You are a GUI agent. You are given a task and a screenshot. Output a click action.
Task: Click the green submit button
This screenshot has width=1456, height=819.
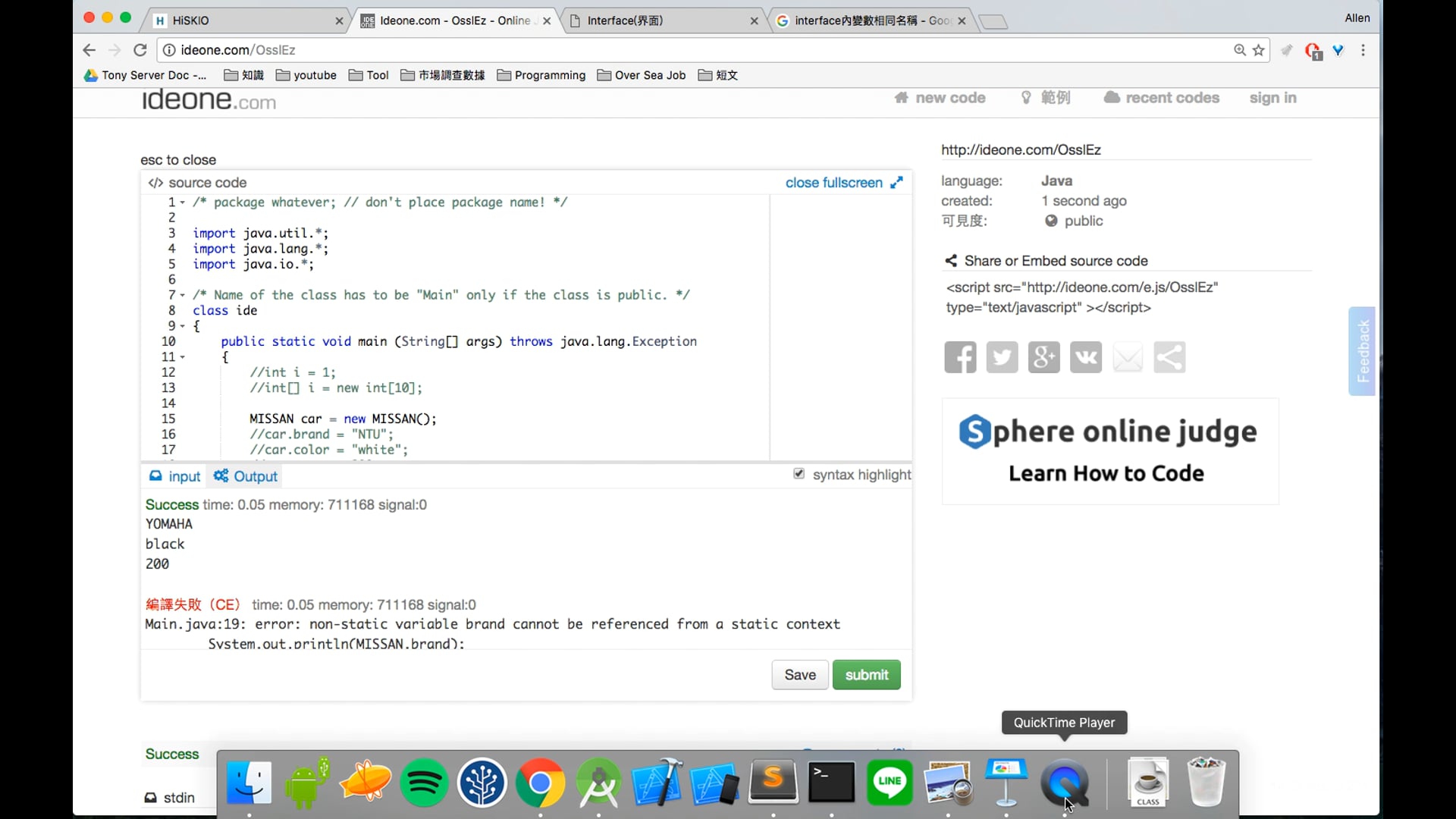866,675
